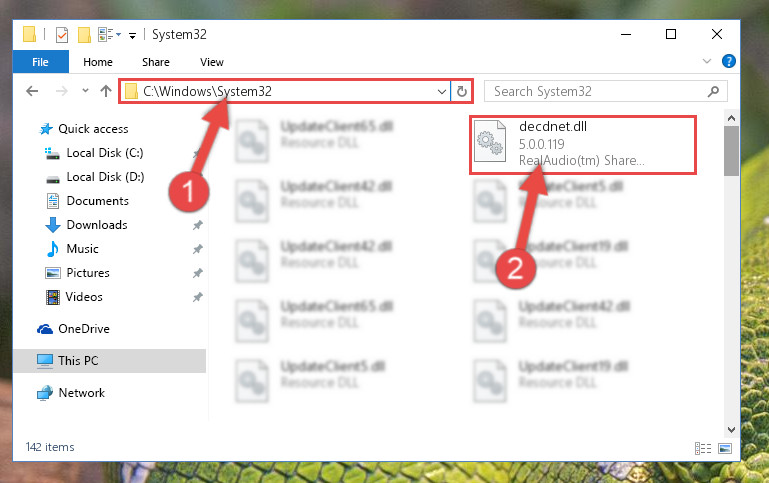Click the New folder quick access icon
This screenshot has width=769, height=483.
click(x=84, y=35)
